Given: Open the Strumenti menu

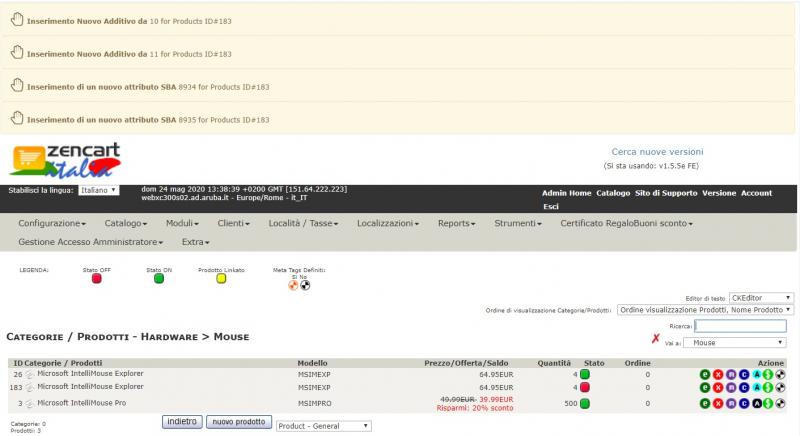Looking at the screenshot, I should point(518,223).
